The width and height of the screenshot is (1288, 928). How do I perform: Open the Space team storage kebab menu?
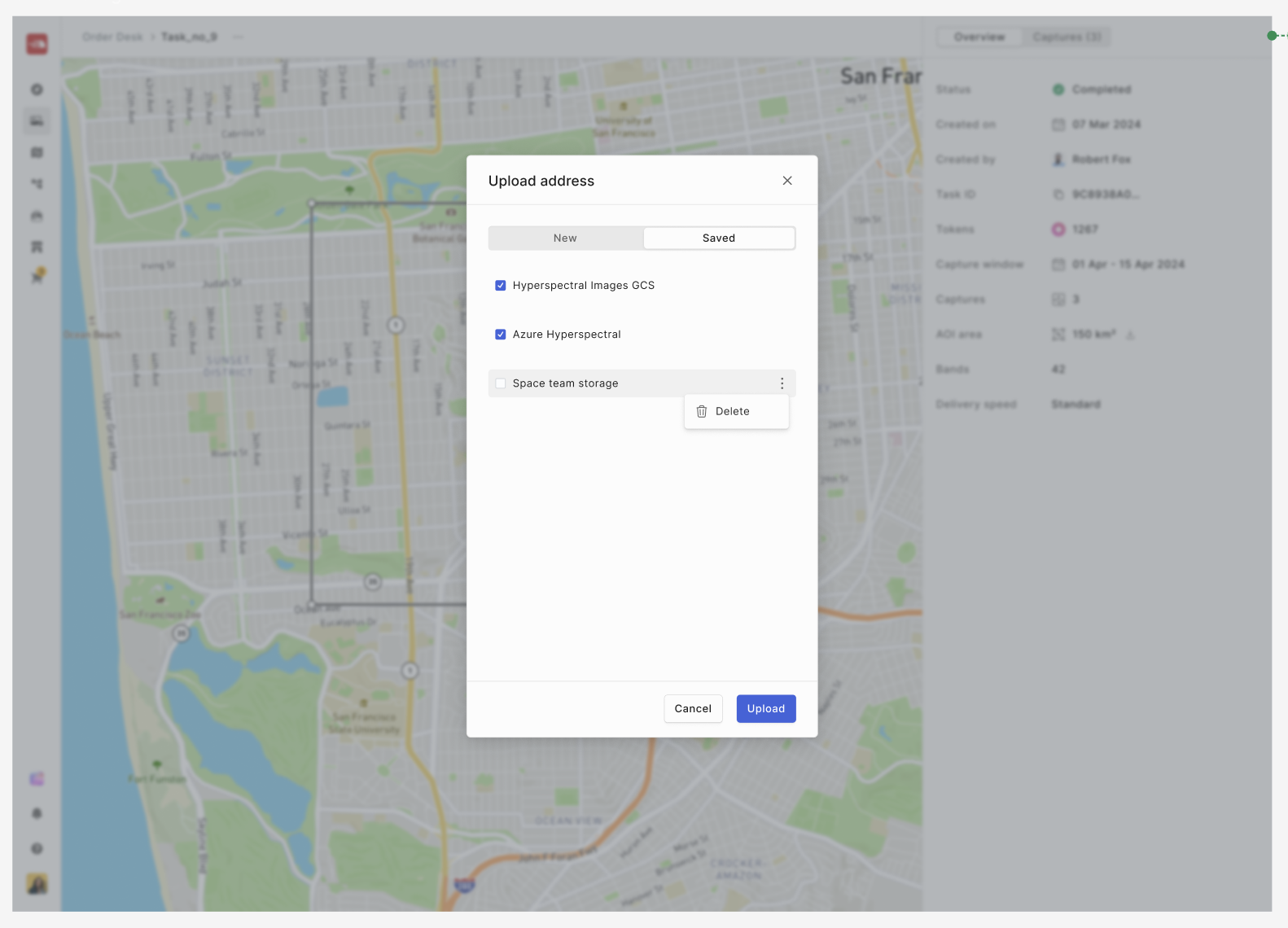tap(782, 383)
